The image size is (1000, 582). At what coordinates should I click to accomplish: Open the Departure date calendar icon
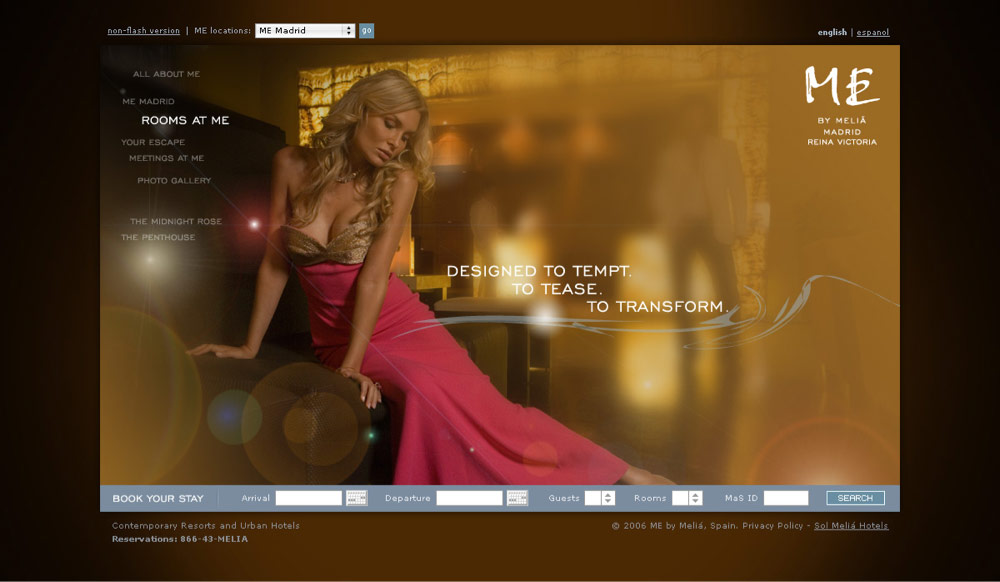(x=517, y=498)
